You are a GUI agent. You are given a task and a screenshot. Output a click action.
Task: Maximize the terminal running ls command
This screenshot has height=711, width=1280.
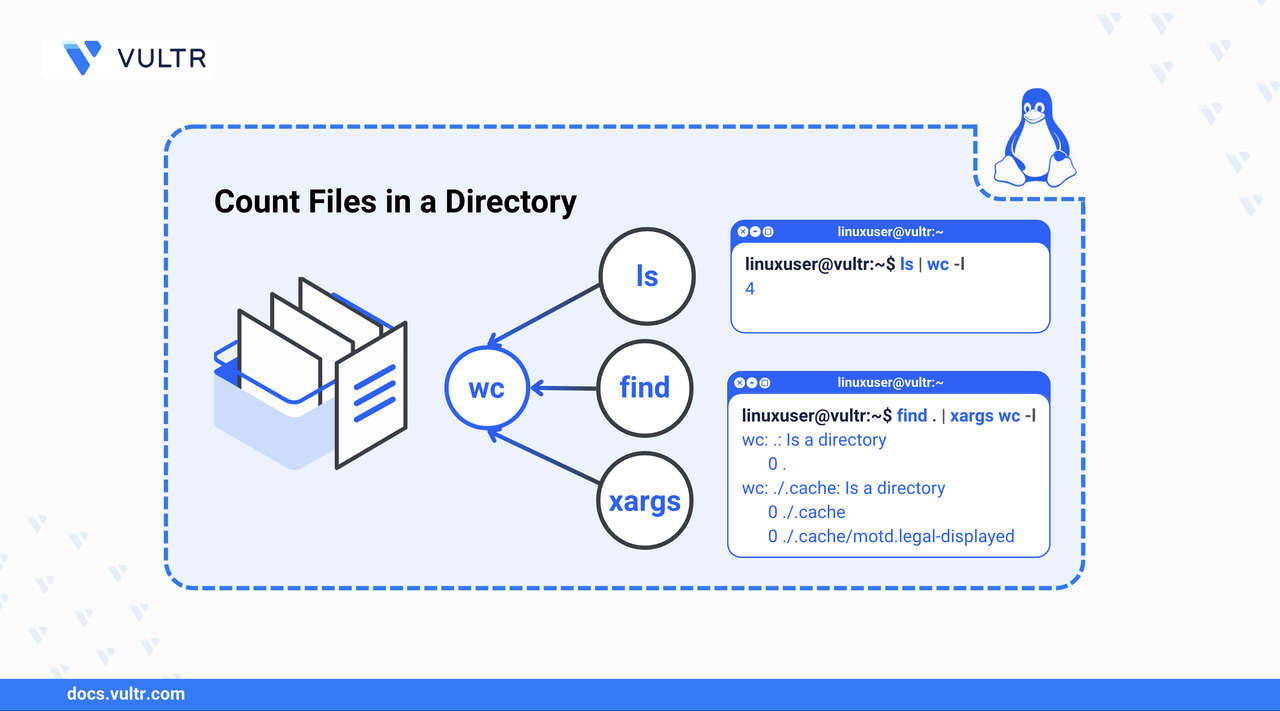click(x=768, y=232)
